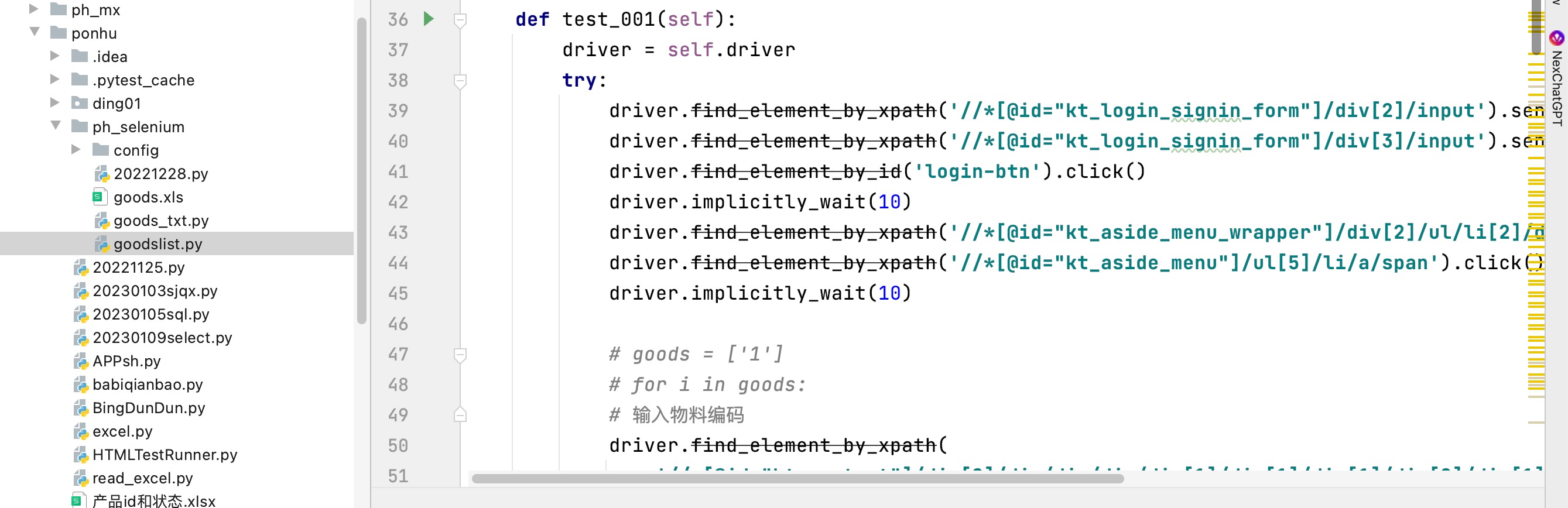The height and width of the screenshot is (508, 1568).
Task: Click the Python icon of babiqianbao.py
Action: pyautogui.click(x=80, y=385)
